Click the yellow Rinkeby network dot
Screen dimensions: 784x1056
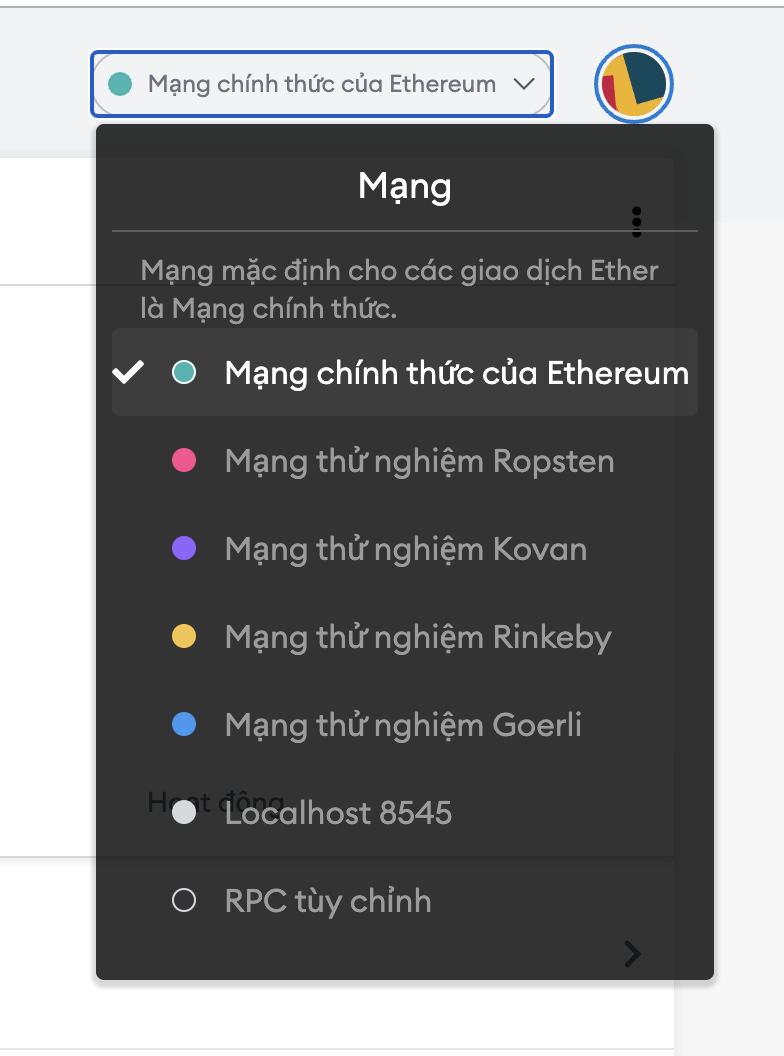[x=184, y=637]
